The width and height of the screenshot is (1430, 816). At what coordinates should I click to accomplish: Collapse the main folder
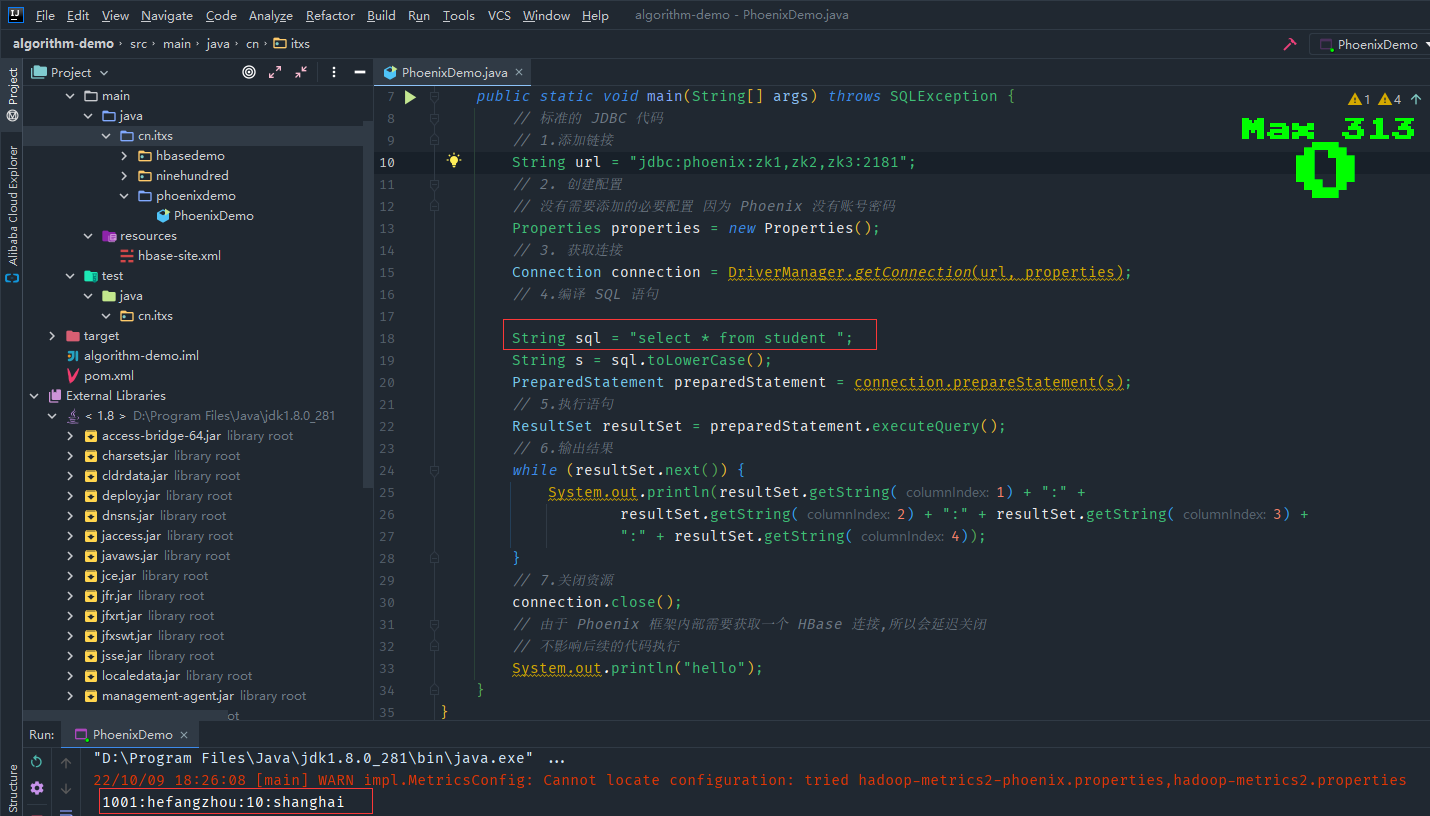pos(70,96)
